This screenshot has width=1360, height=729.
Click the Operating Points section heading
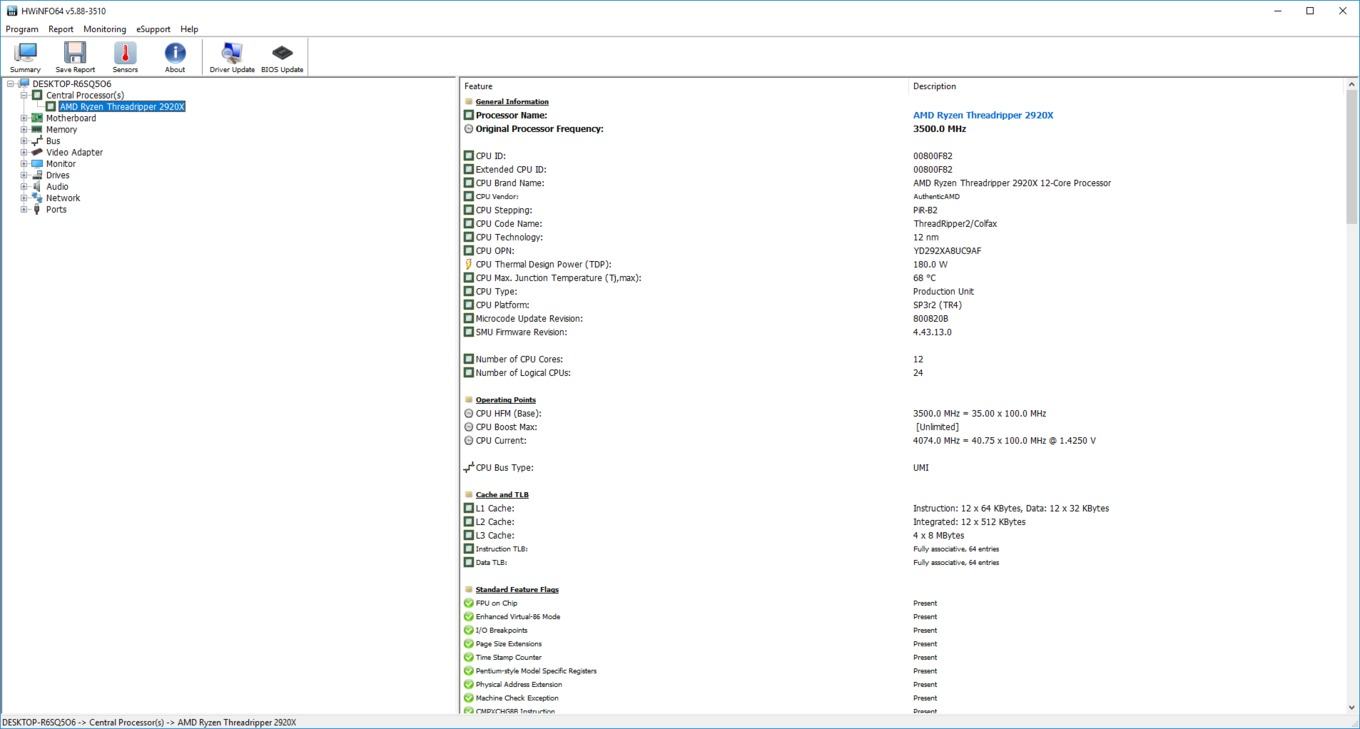(x=506, y=400)
